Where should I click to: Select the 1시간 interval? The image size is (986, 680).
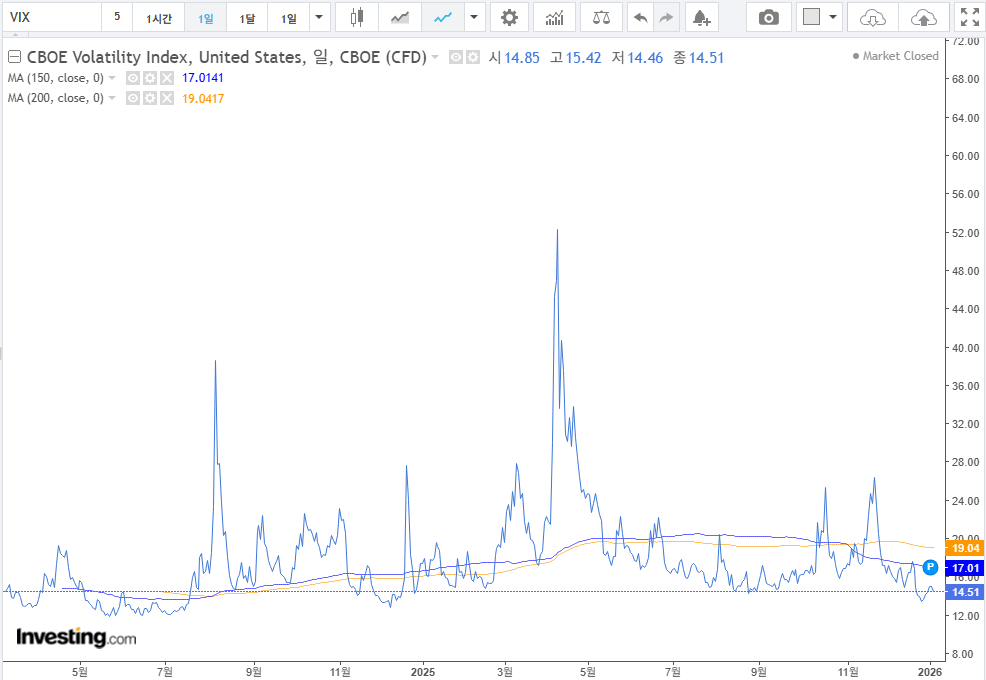[158, 17]
